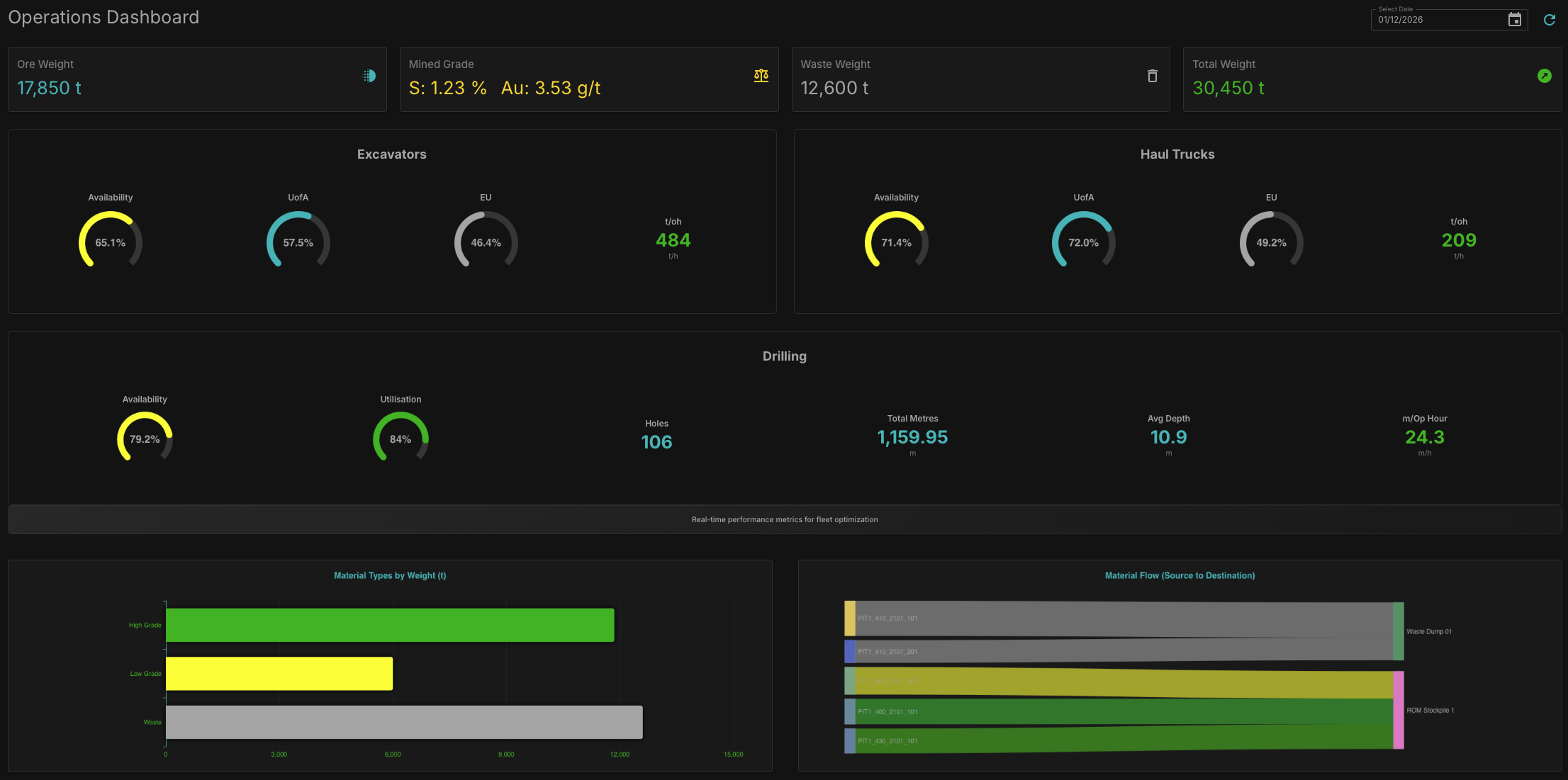This screenshot has height=780, width=1568.
Task: Click the yellow PIT1_410_2101_101 source node
Action: pos(850,618)
